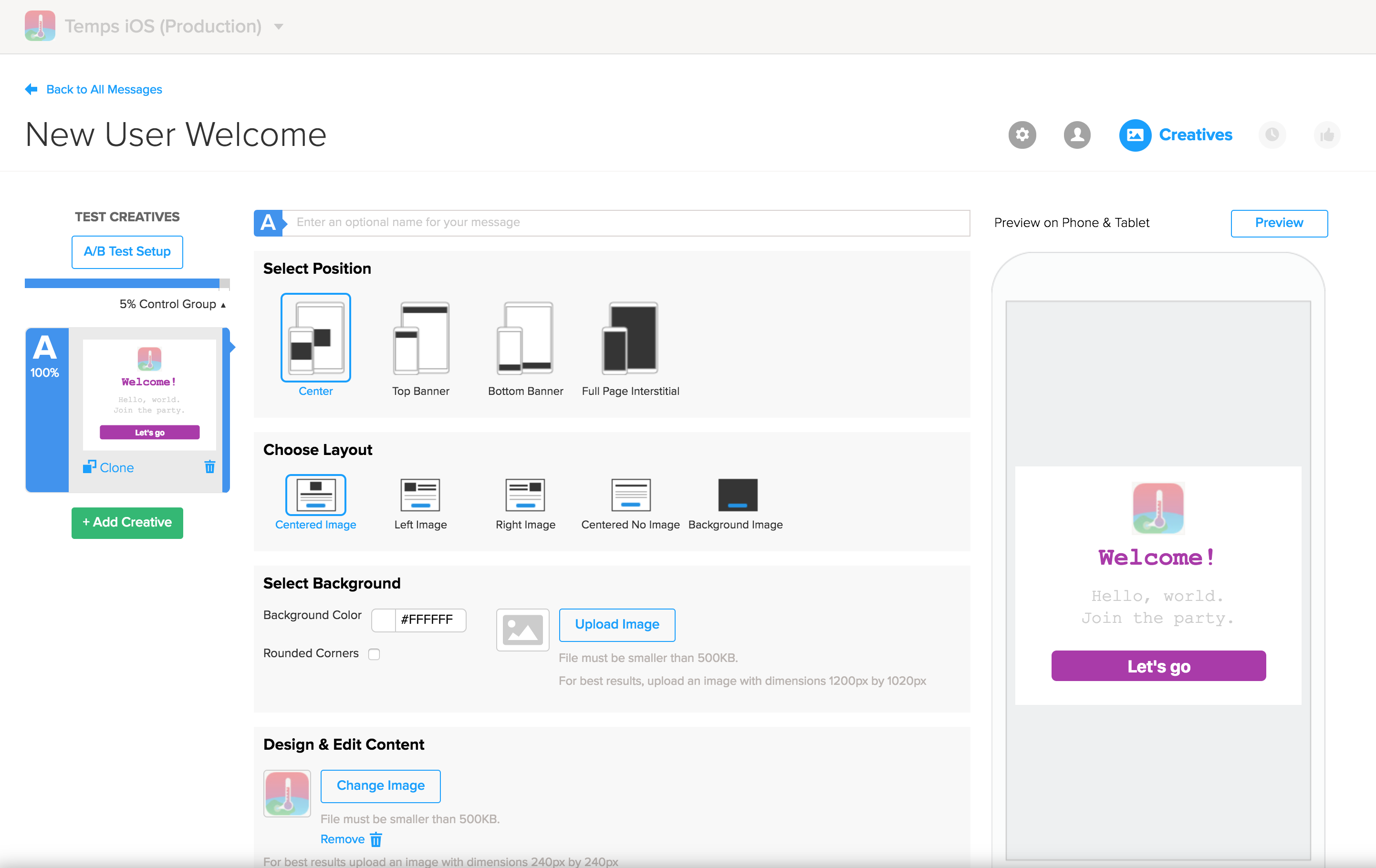Image resolution: width=1376 pixels, height=868 pixels.
Task: Click the thumbs-up confirm step icon
Action: (x=1326, y=135)
